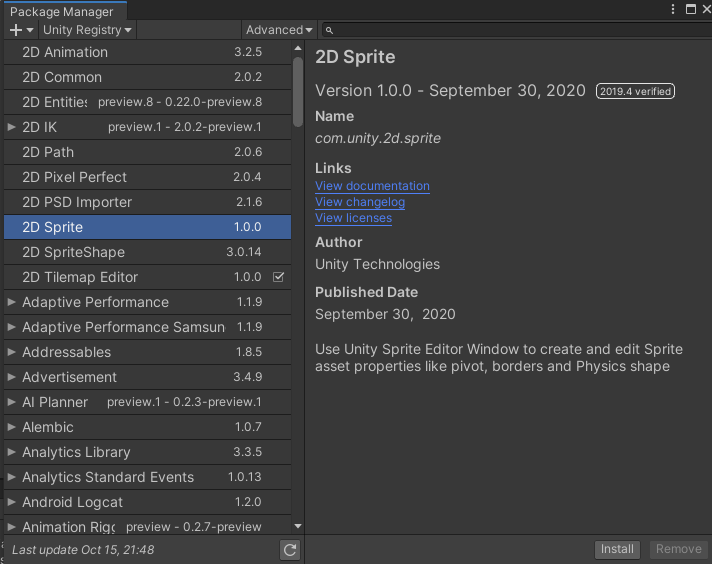The height and width of the screenshot is (564, 712).
Task: Select the Android Logcat package
Action: 148,502
